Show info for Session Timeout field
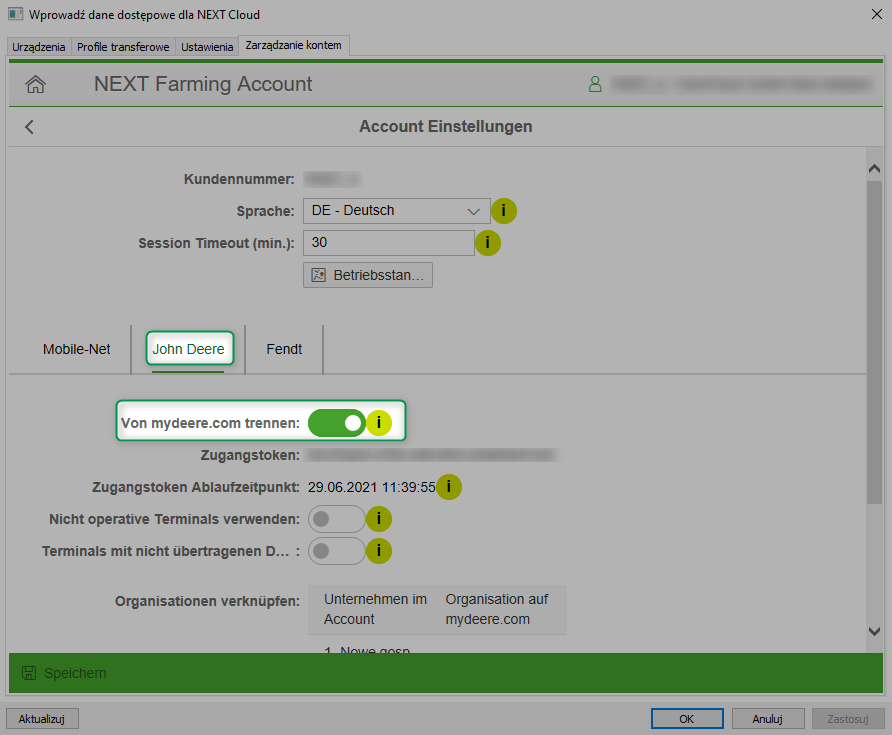The image size is (892, 735). pos(488,243)
